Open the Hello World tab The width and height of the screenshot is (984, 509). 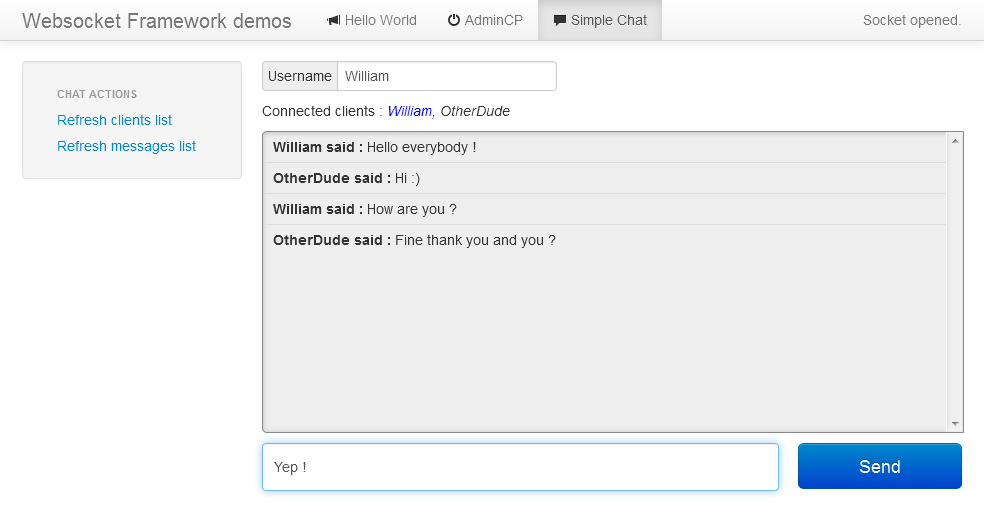372,20
